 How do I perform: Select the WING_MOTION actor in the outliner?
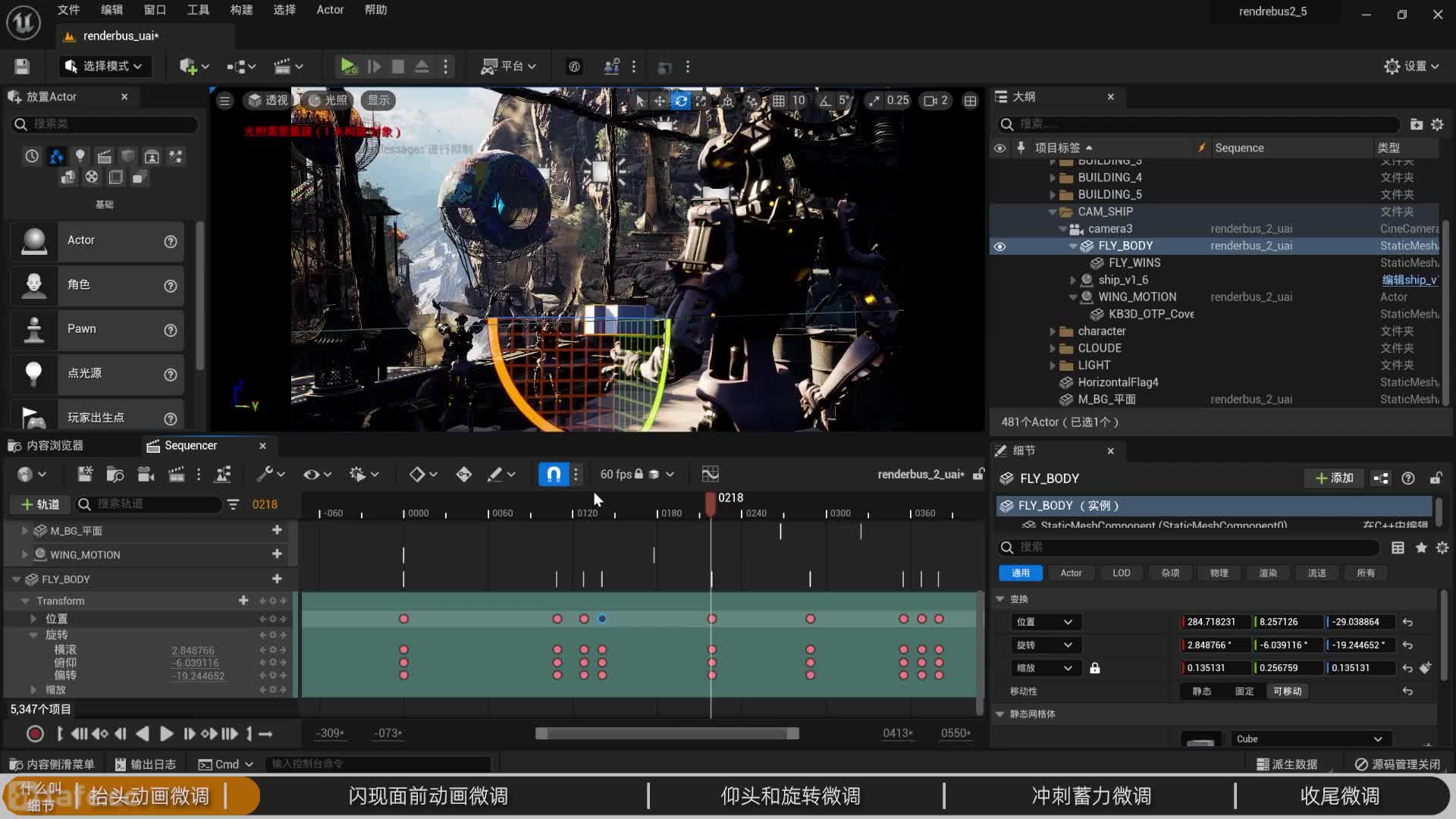coord(1137,297)
